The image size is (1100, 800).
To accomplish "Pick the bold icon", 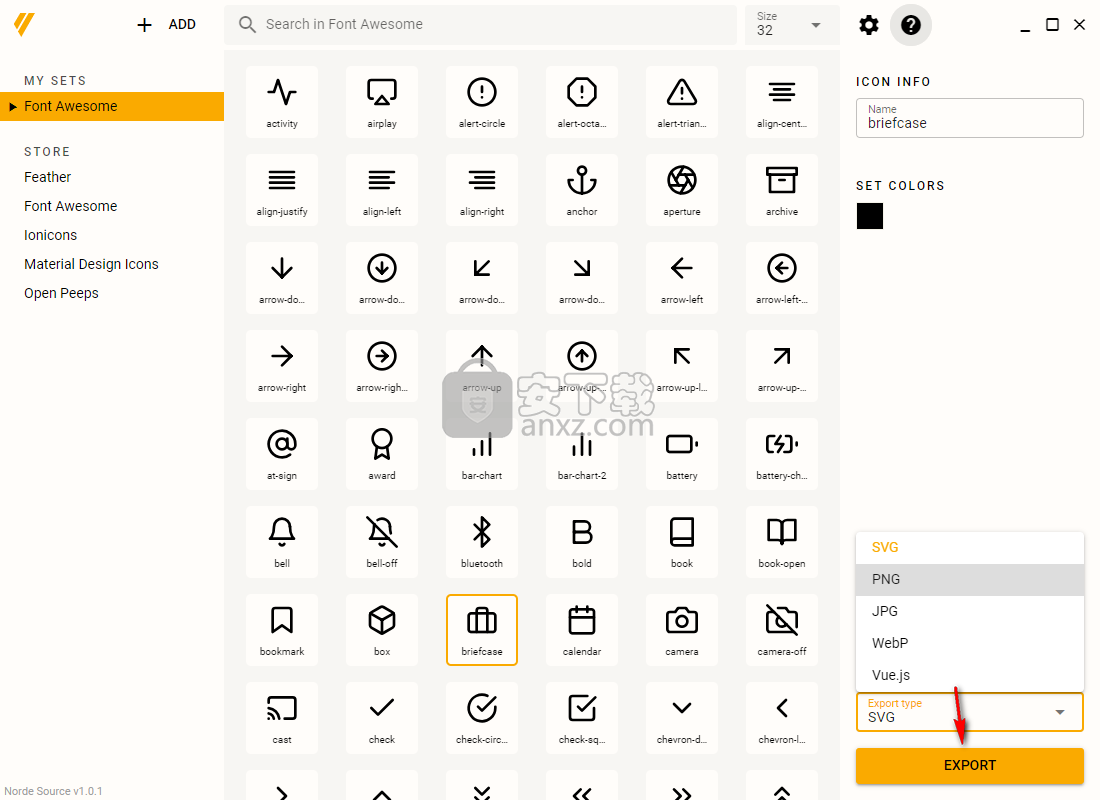I will click(582, 542).
